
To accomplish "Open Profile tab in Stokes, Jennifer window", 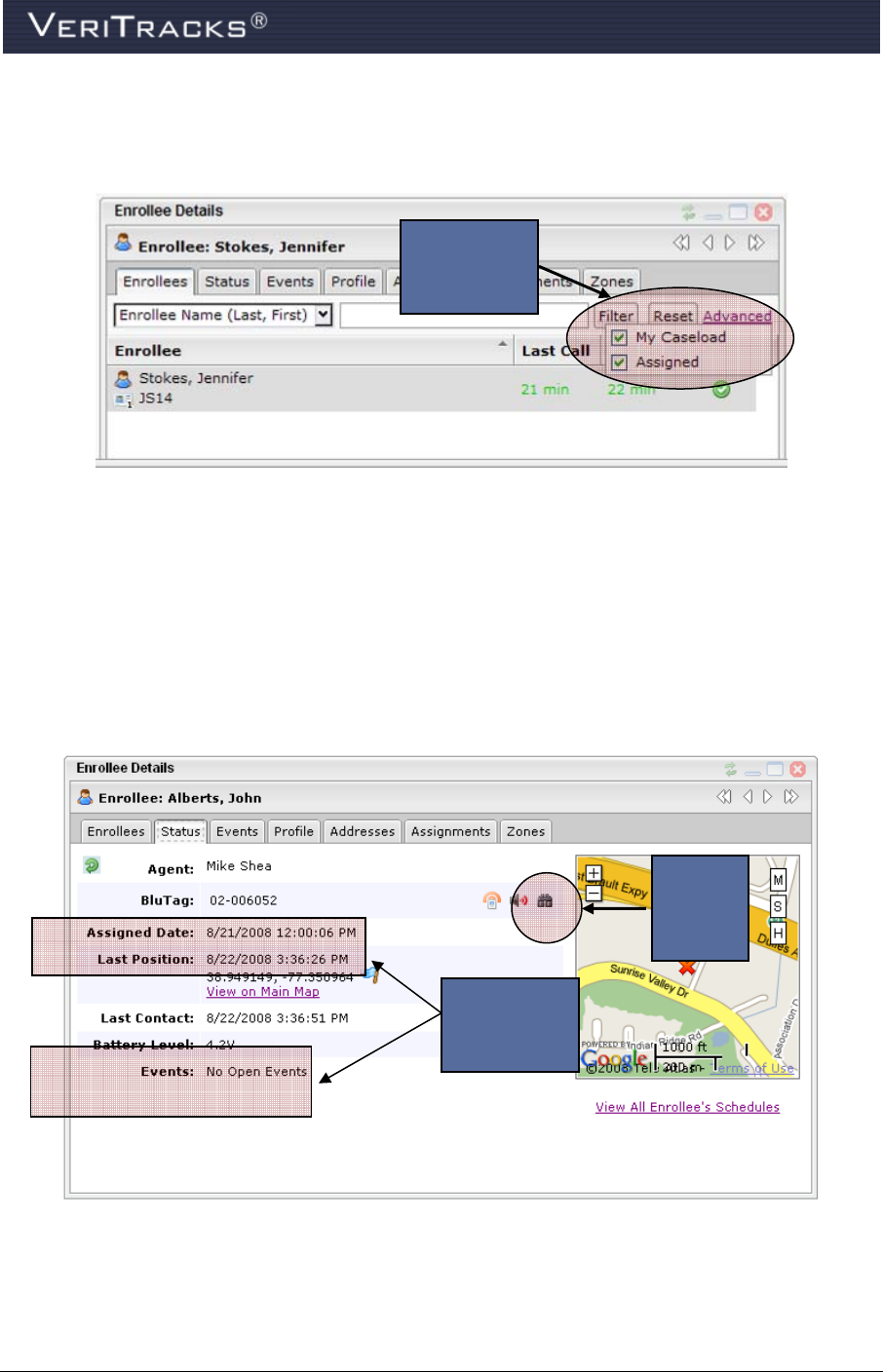I will [353, 282].
